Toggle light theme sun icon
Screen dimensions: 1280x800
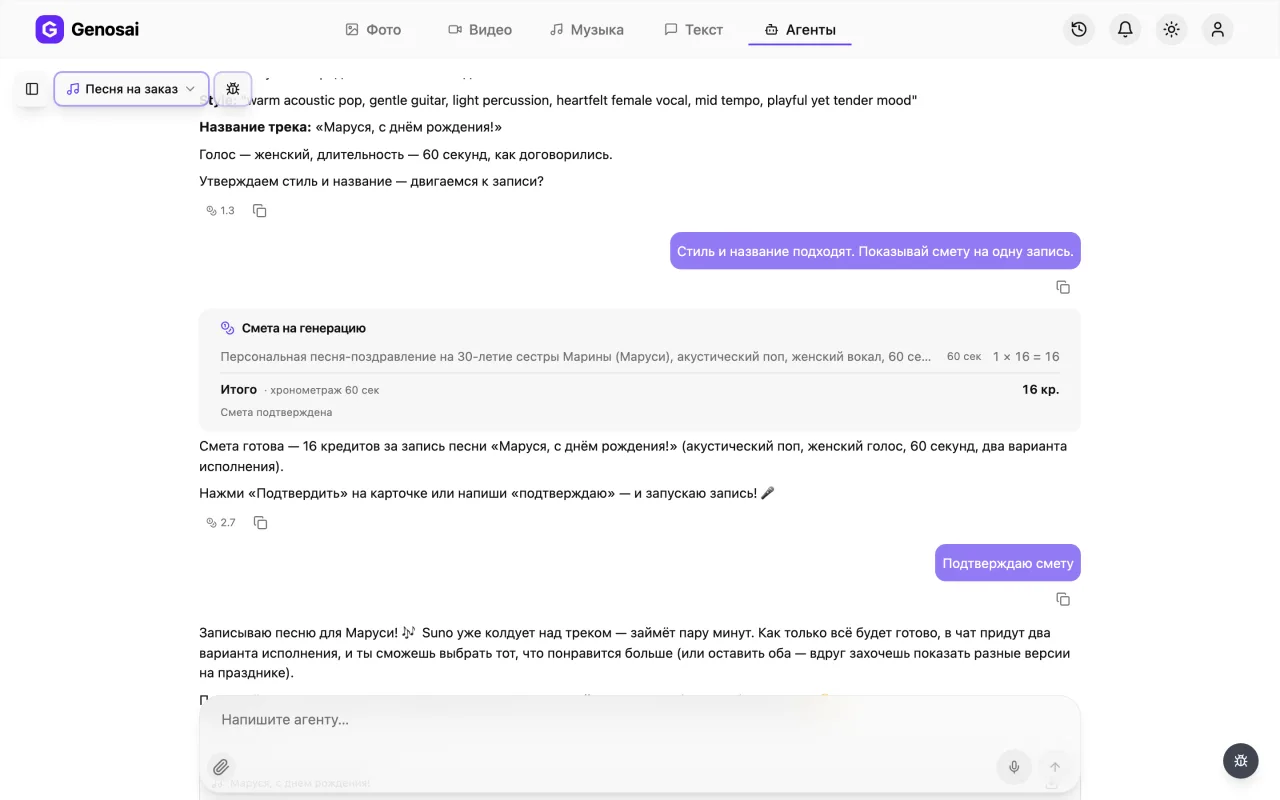(x=1171, y=30)
